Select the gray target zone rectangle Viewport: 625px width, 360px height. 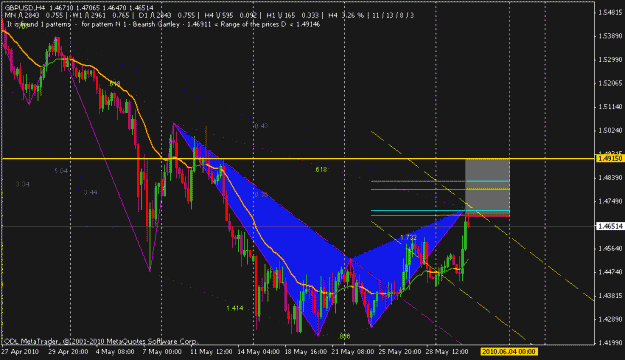click(x=487, y=188)
